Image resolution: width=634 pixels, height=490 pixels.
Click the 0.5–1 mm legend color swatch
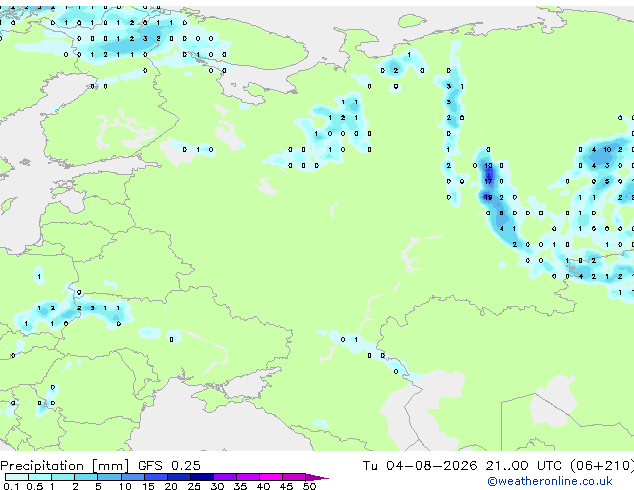[x=40, y=477]
